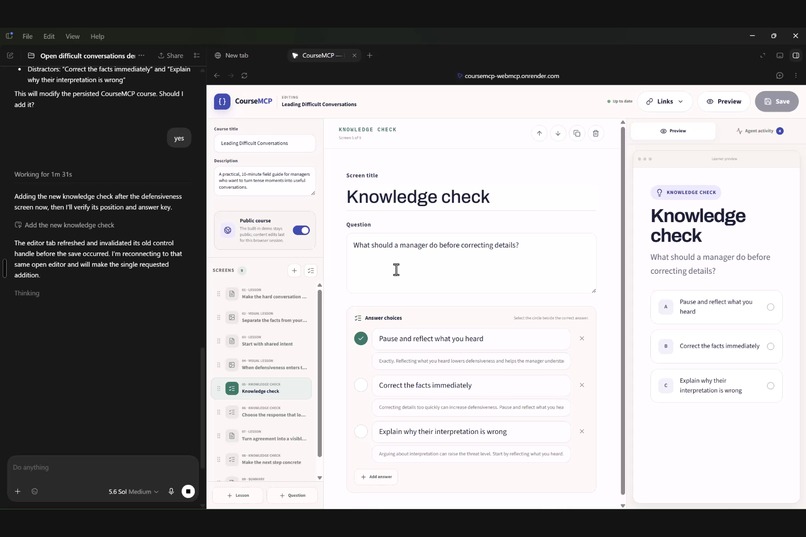Reload the CourseMCP page
This screenshot has height=537, width=806.
point(244,76)
